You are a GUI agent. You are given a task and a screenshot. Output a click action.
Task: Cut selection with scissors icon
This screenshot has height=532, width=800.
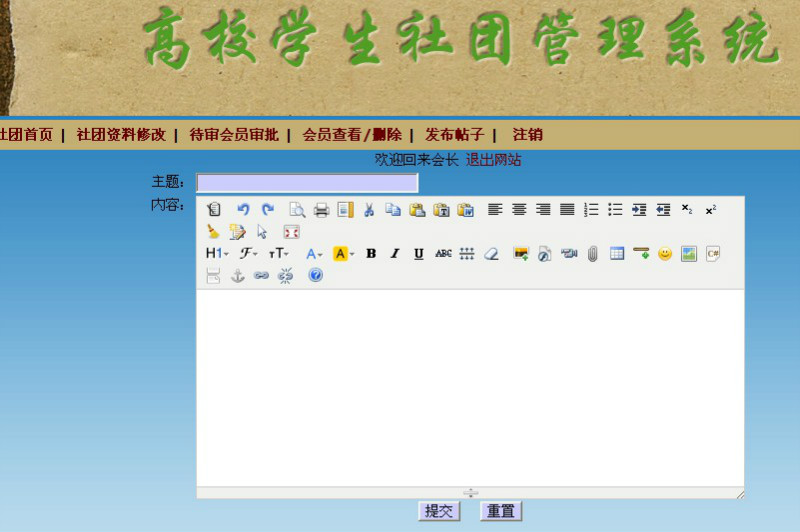369,210
